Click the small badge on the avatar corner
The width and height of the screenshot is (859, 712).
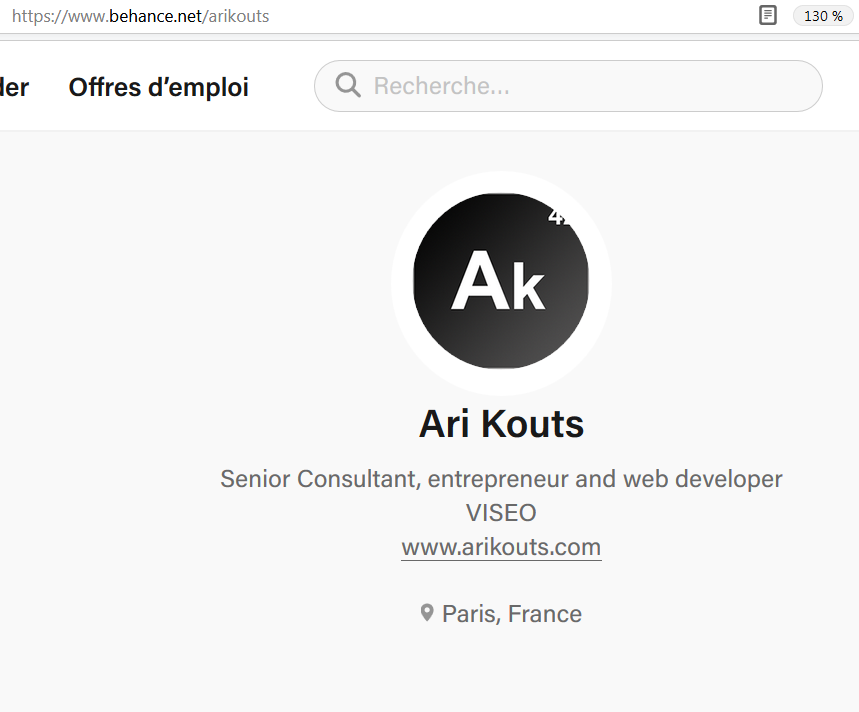(x=559, y=216)
